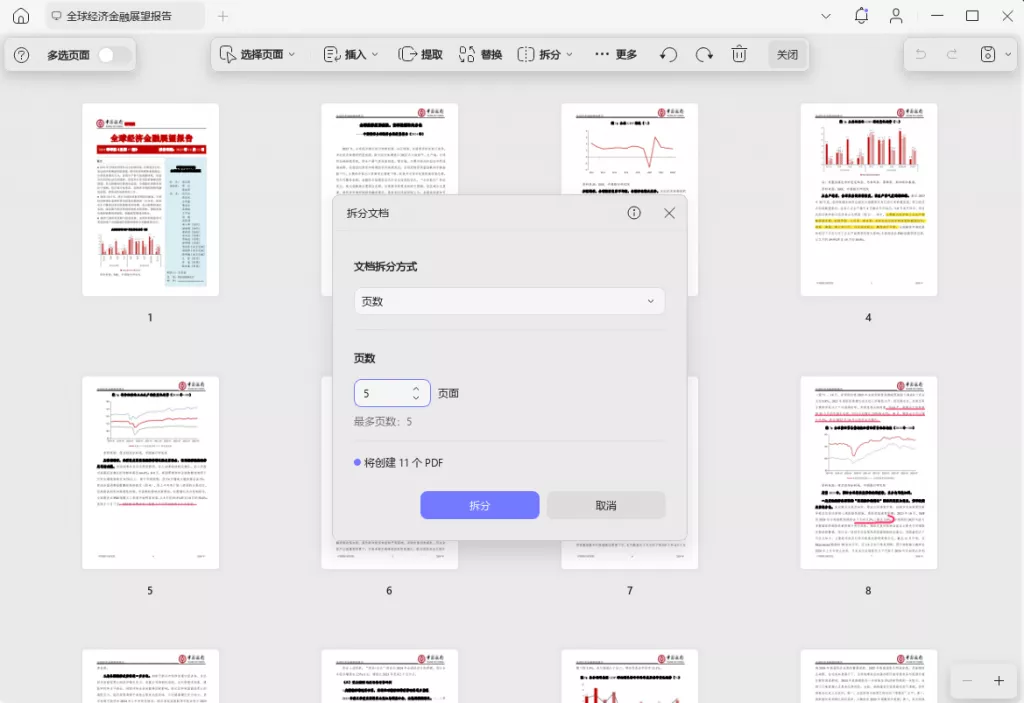The width and height of the screenshot is (1024, 703).
Task: Click 取消 to cancel the split dialog
Action: tap(606, 505)
